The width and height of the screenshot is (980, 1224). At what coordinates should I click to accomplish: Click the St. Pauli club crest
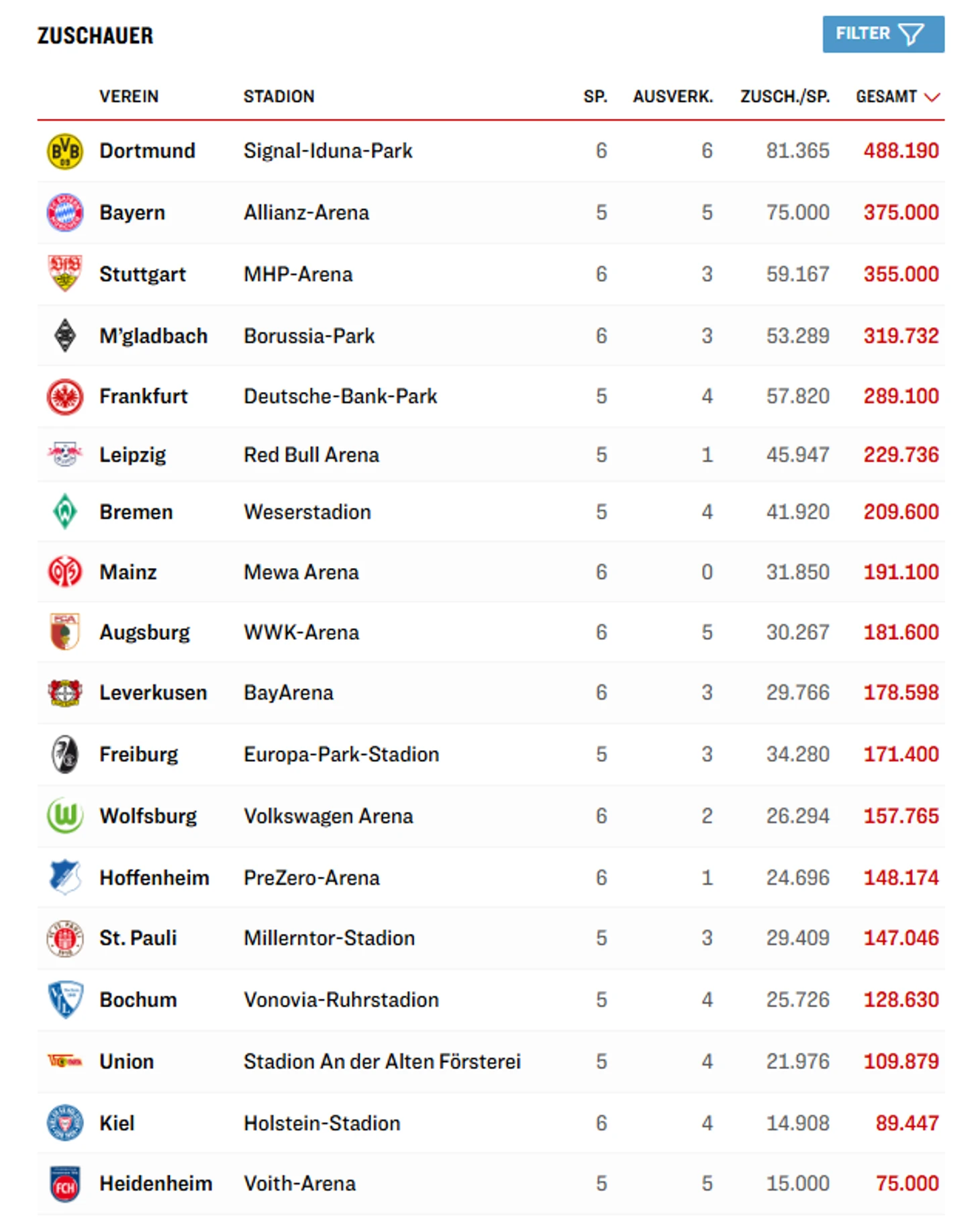pyautogui.click(x=64, y=938)
